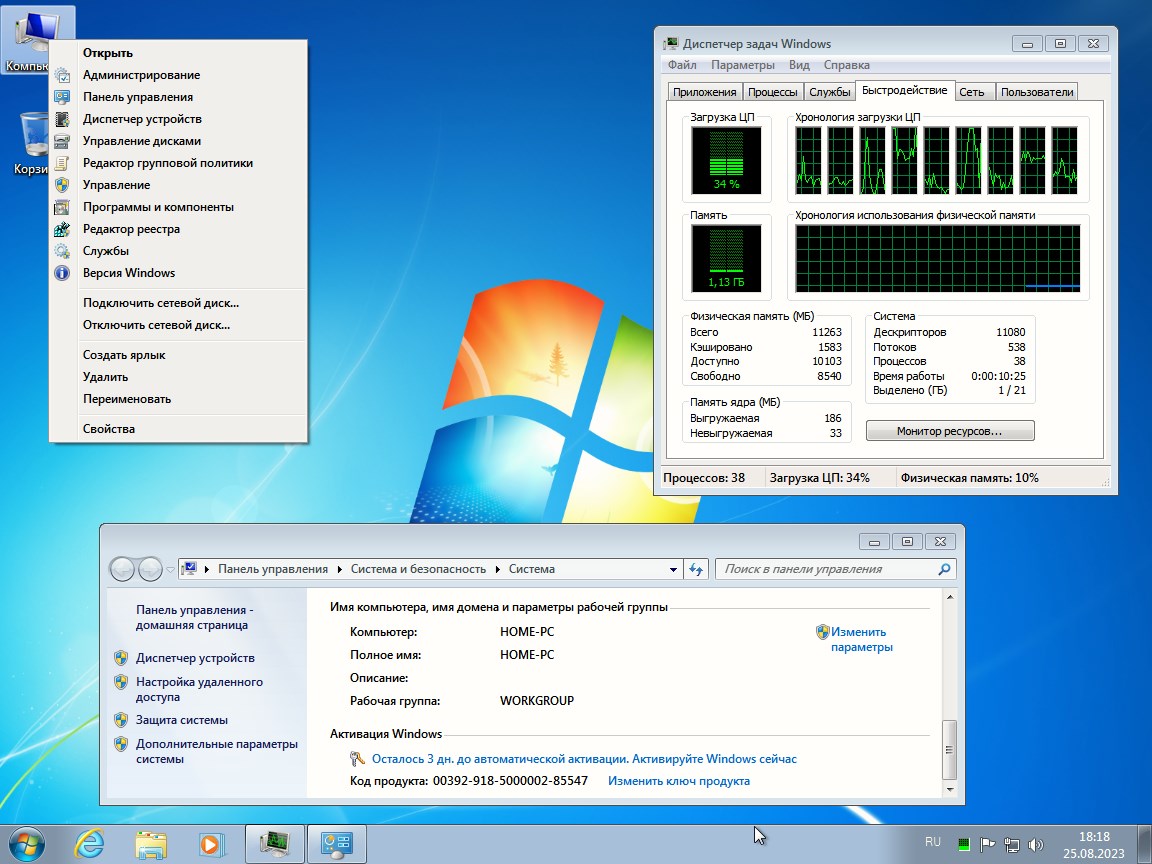This screenshot has height=864, width=1152.
Task: Choose Создать ярлык in the context menu
Action: 179,355
